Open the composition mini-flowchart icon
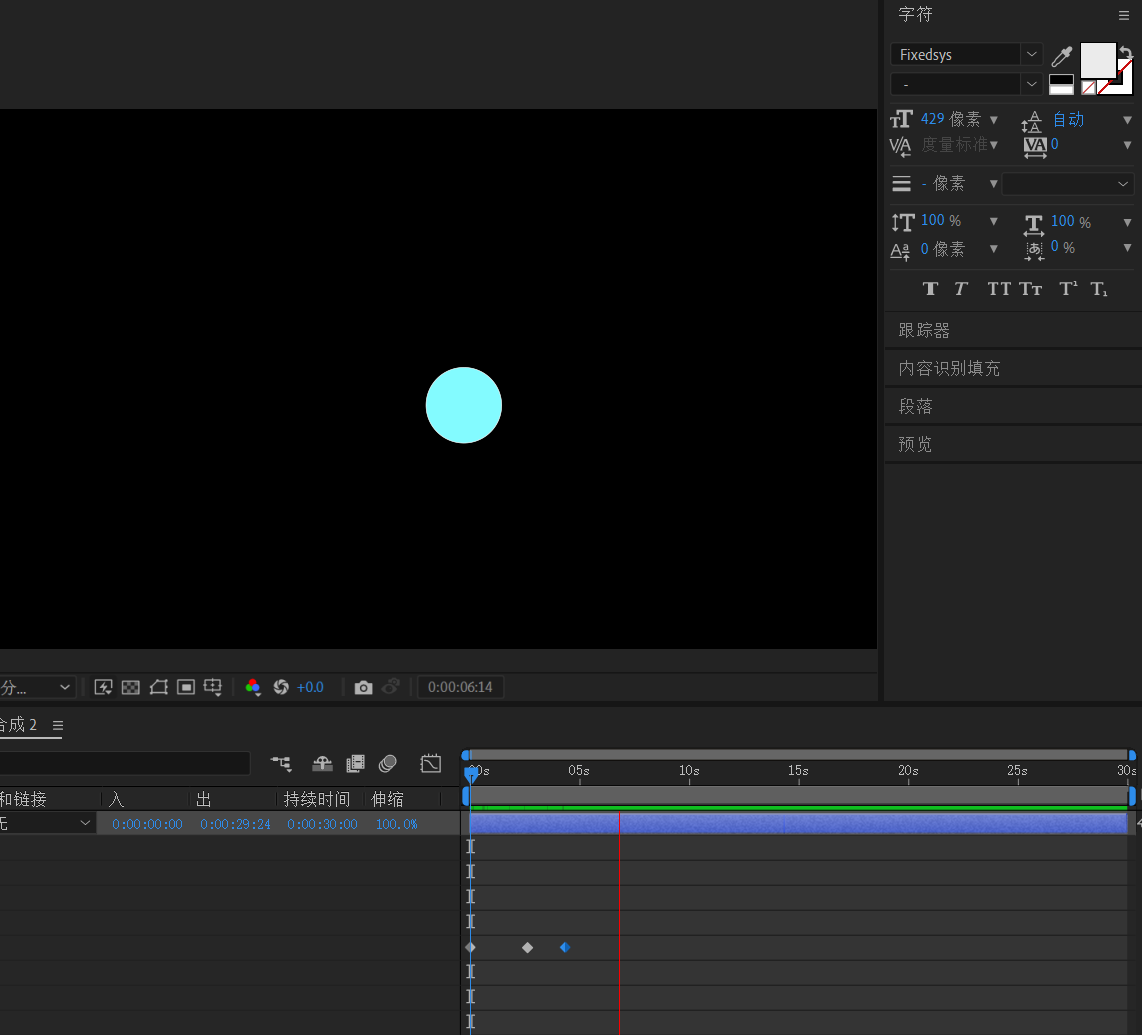Viewport: 1142px width, 1035px height. point(281,764)
